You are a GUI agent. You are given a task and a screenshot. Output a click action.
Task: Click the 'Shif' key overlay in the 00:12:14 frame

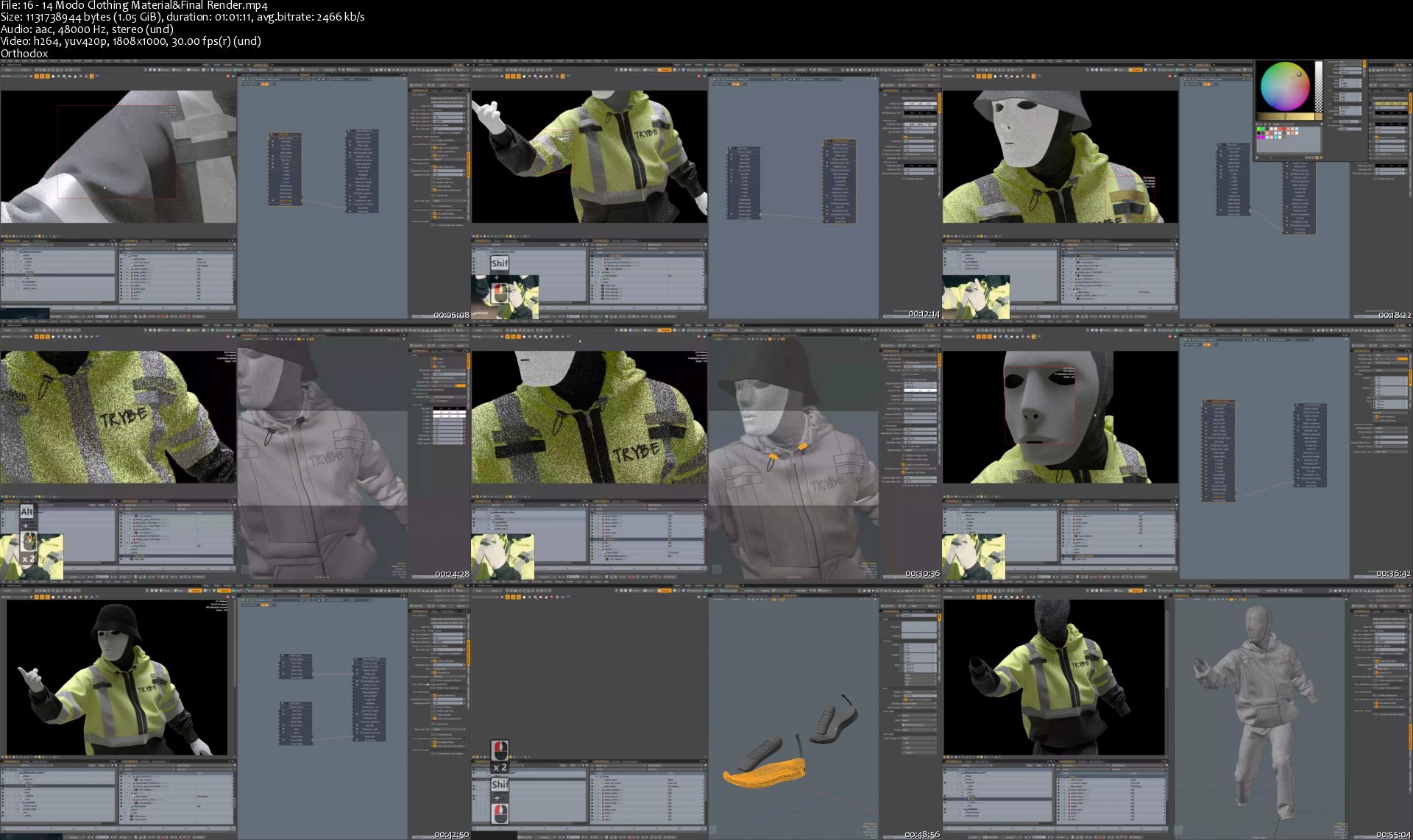500,263
